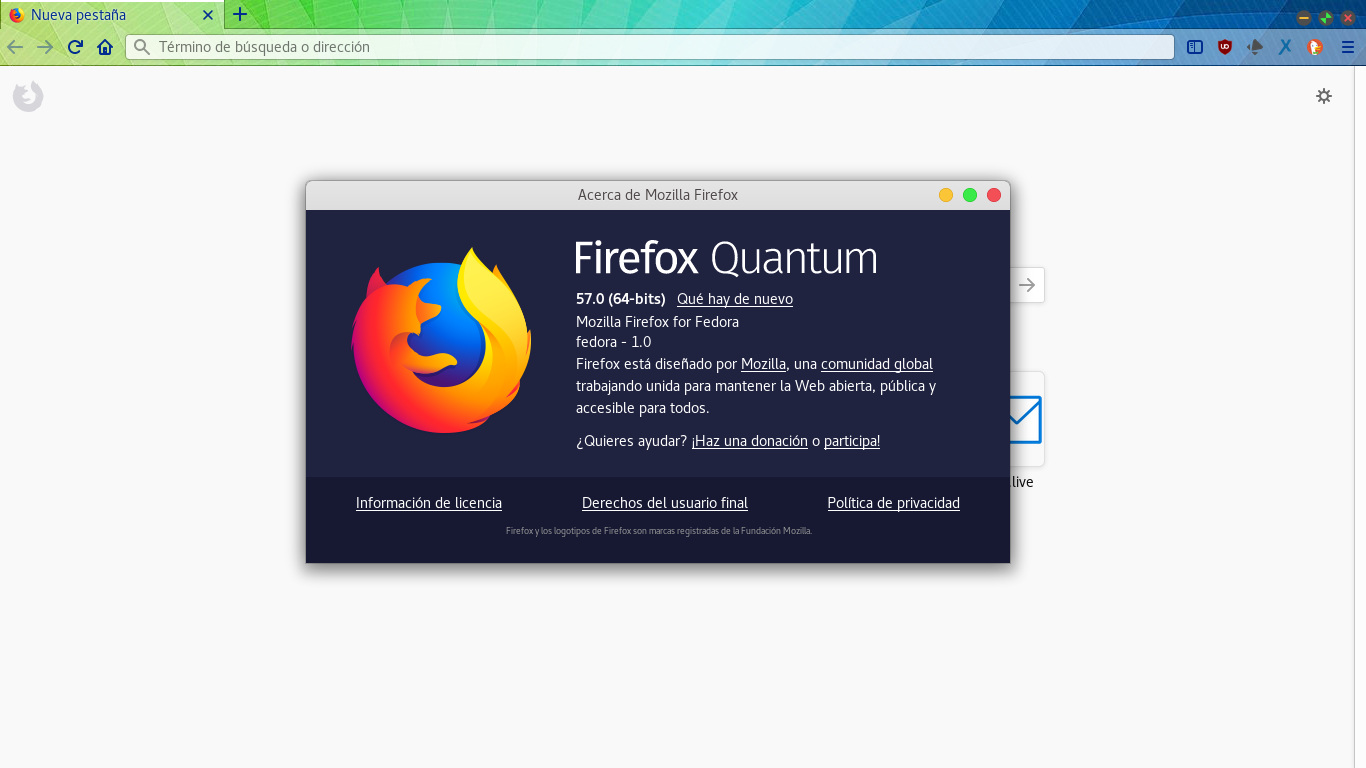The image size is (1366, 768).
Task: Open new tab page settings gear
Action: point(1324,96)
